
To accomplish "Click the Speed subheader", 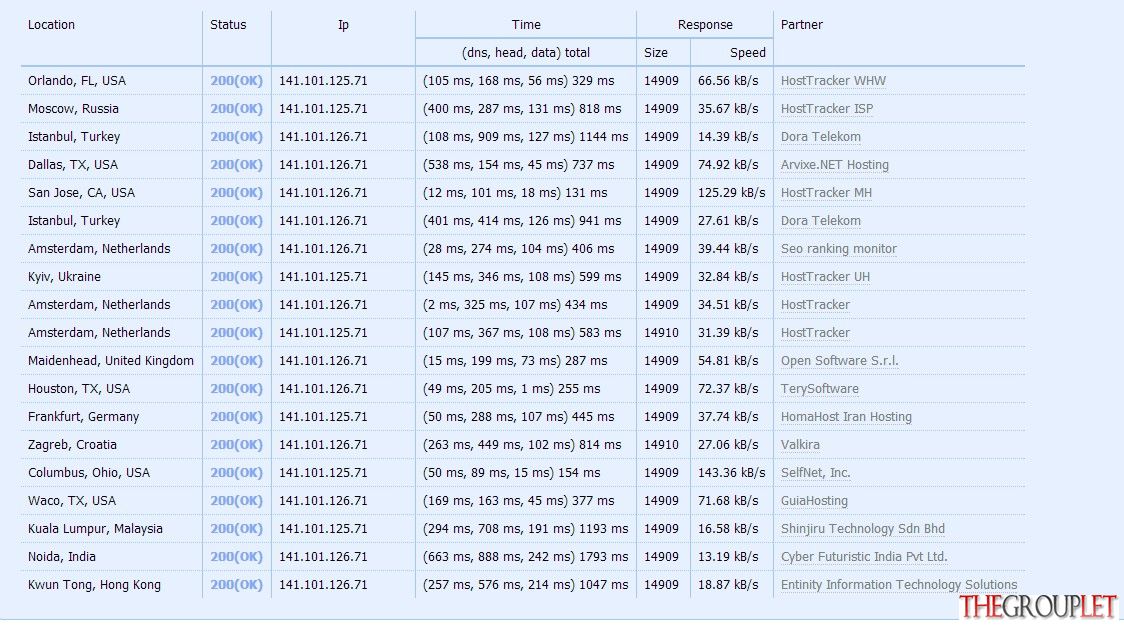I will (x=748, y=52).
